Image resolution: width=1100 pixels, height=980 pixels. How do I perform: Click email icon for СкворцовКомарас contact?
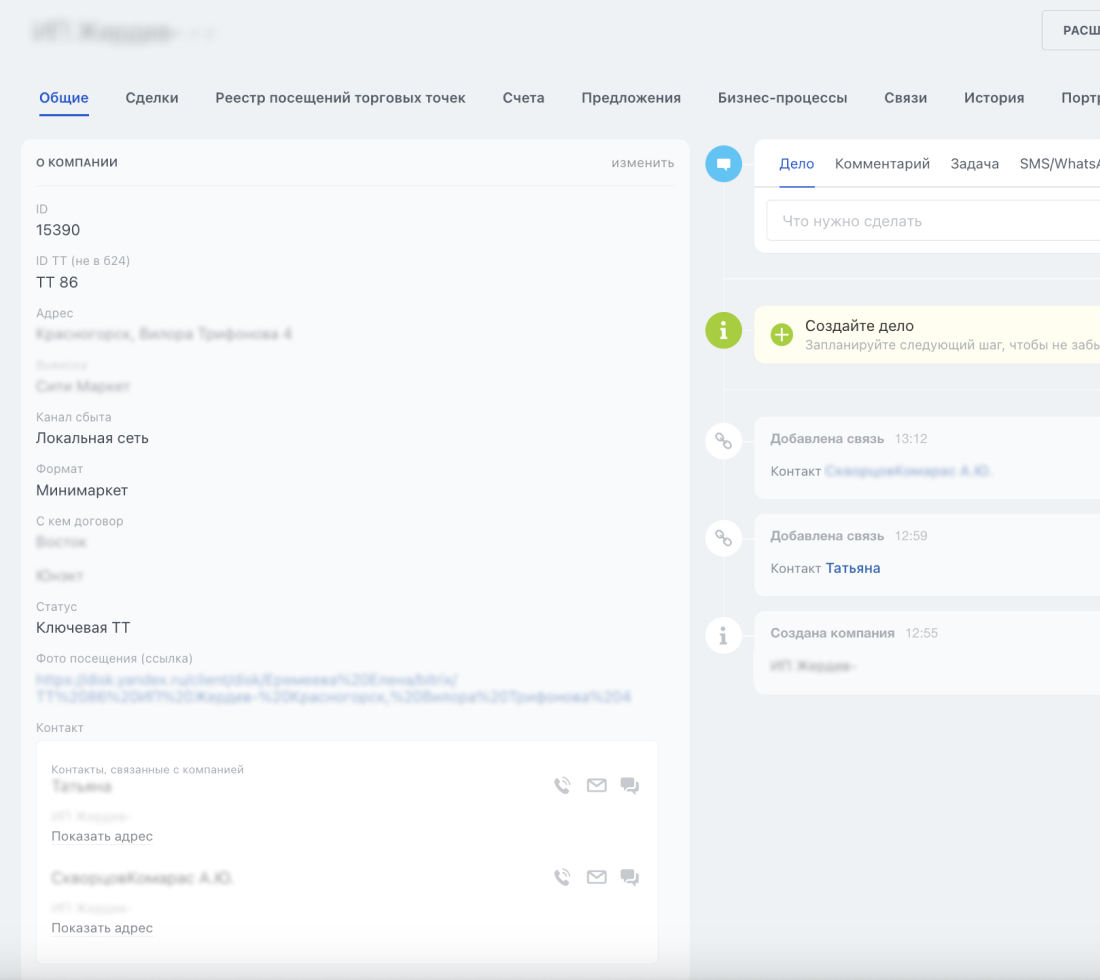pos(596,878)
